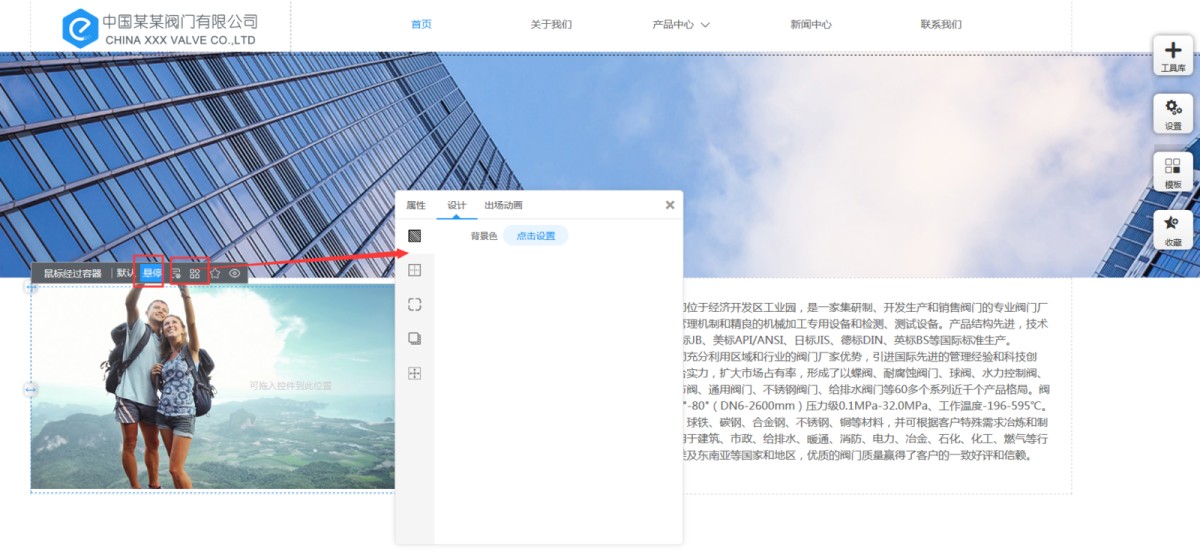Click the 中国某某阀门有限公司 company name
This screenshot has width=1200, height=558.
pos(180,21)
